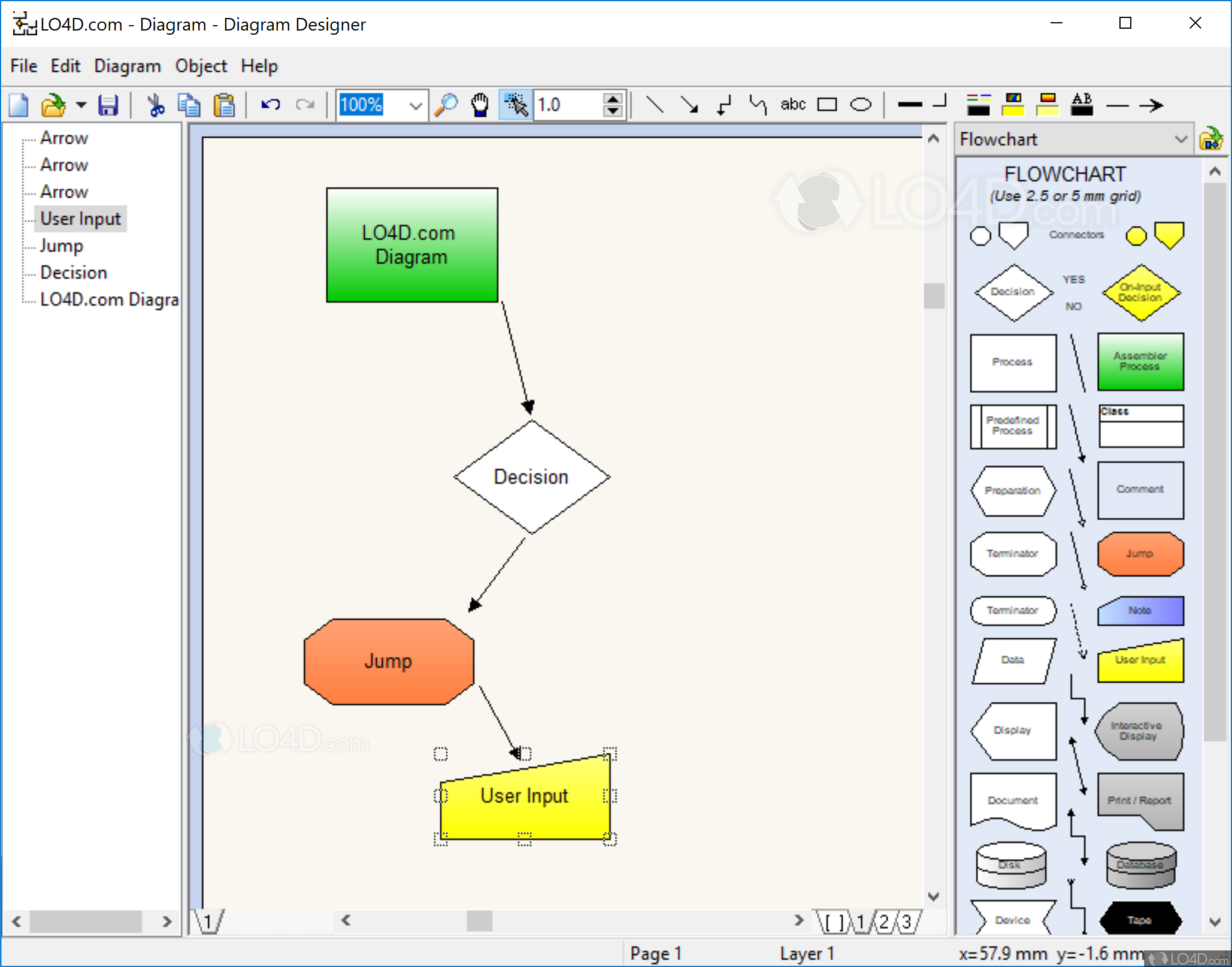Open the 100% zoom level dropdown
The width and height of the screenshot is (1232, 967).
coord(415,106)
